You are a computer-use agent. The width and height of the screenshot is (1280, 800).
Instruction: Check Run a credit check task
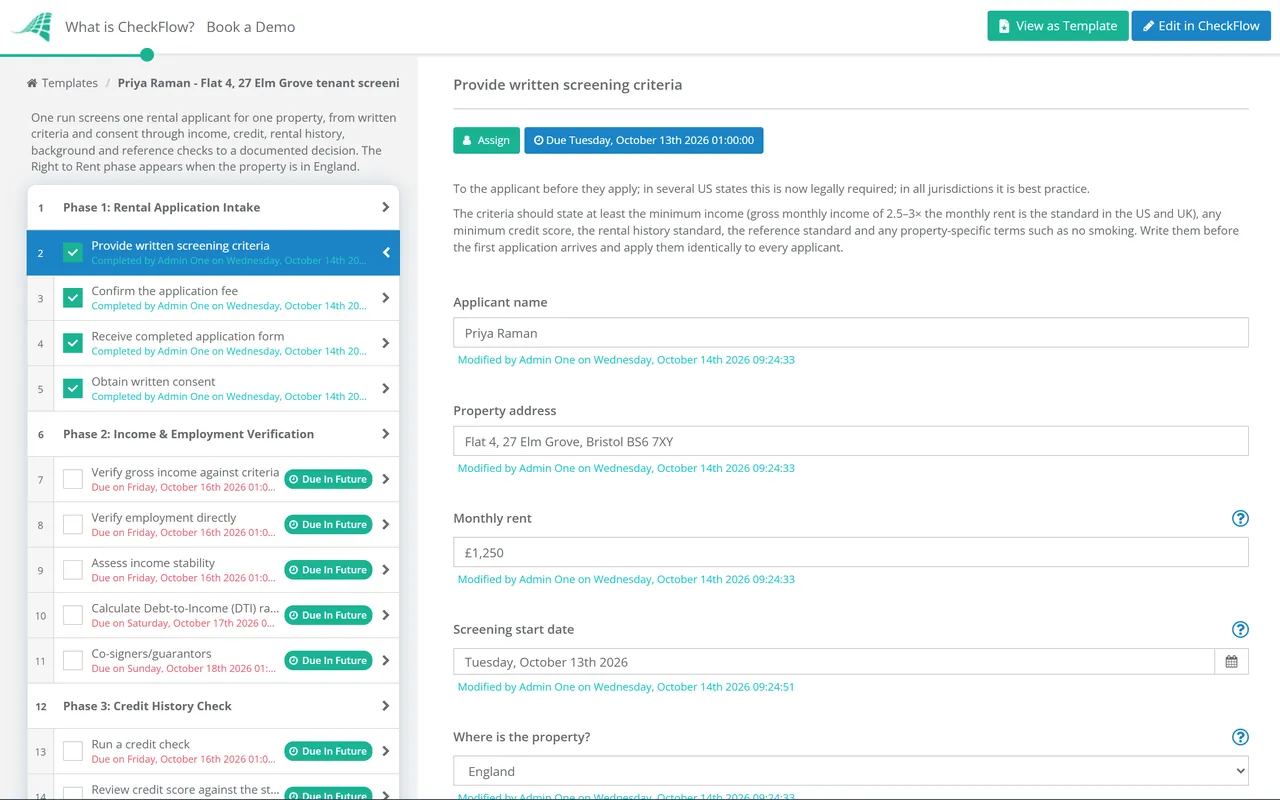(73, 751)
